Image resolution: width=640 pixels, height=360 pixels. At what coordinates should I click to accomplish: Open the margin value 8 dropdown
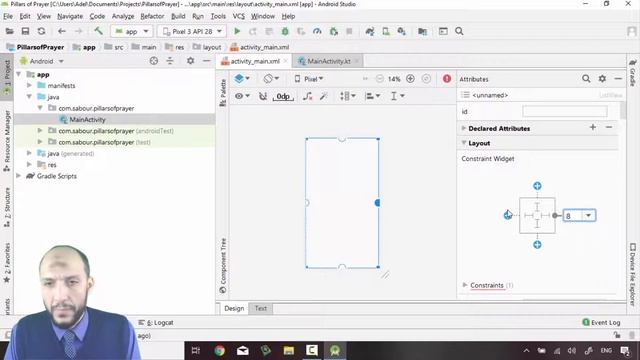click(x=588, y=216)
